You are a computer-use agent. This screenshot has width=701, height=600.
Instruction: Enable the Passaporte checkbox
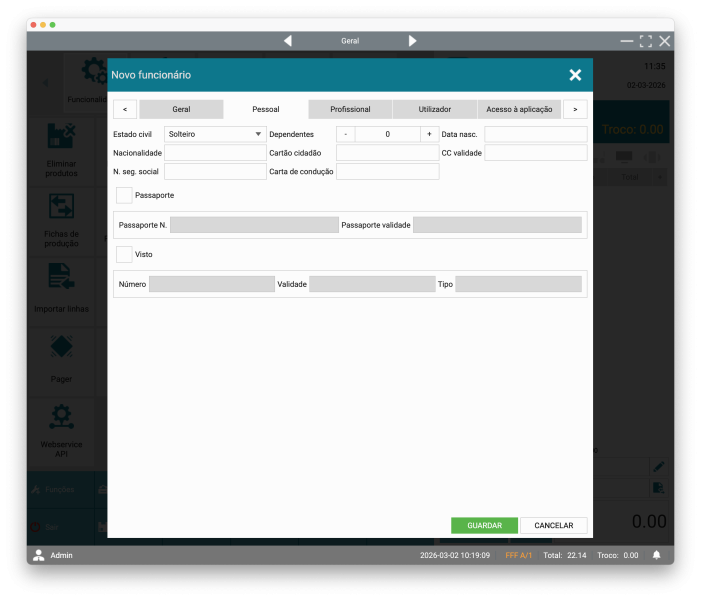pos(124,195)
